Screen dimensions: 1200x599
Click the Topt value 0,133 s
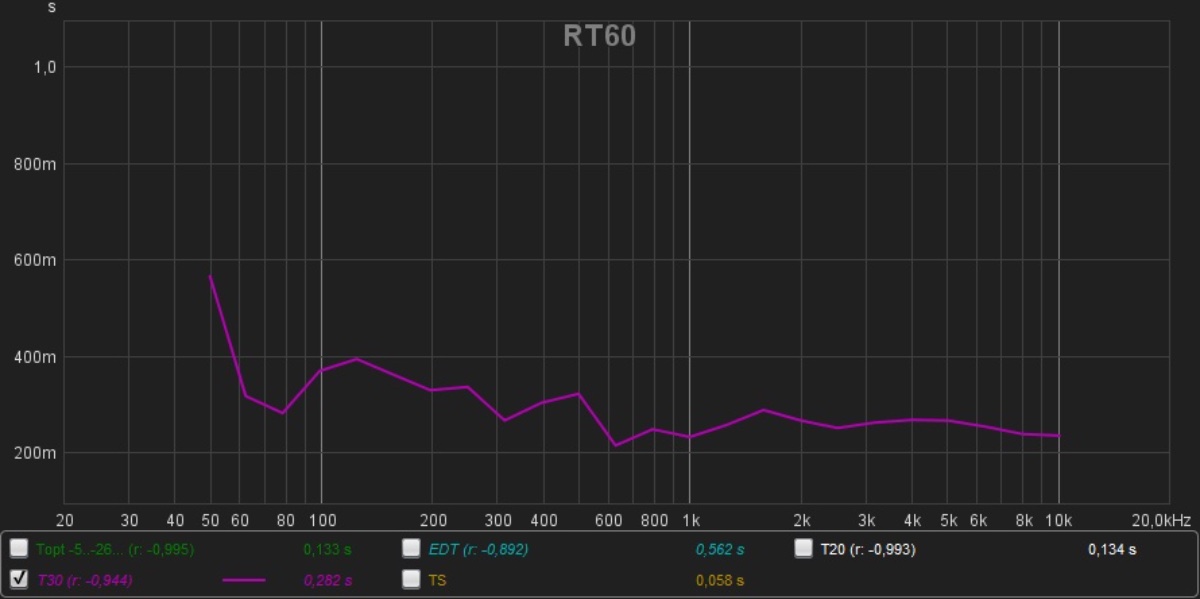[x=328, y=549]
